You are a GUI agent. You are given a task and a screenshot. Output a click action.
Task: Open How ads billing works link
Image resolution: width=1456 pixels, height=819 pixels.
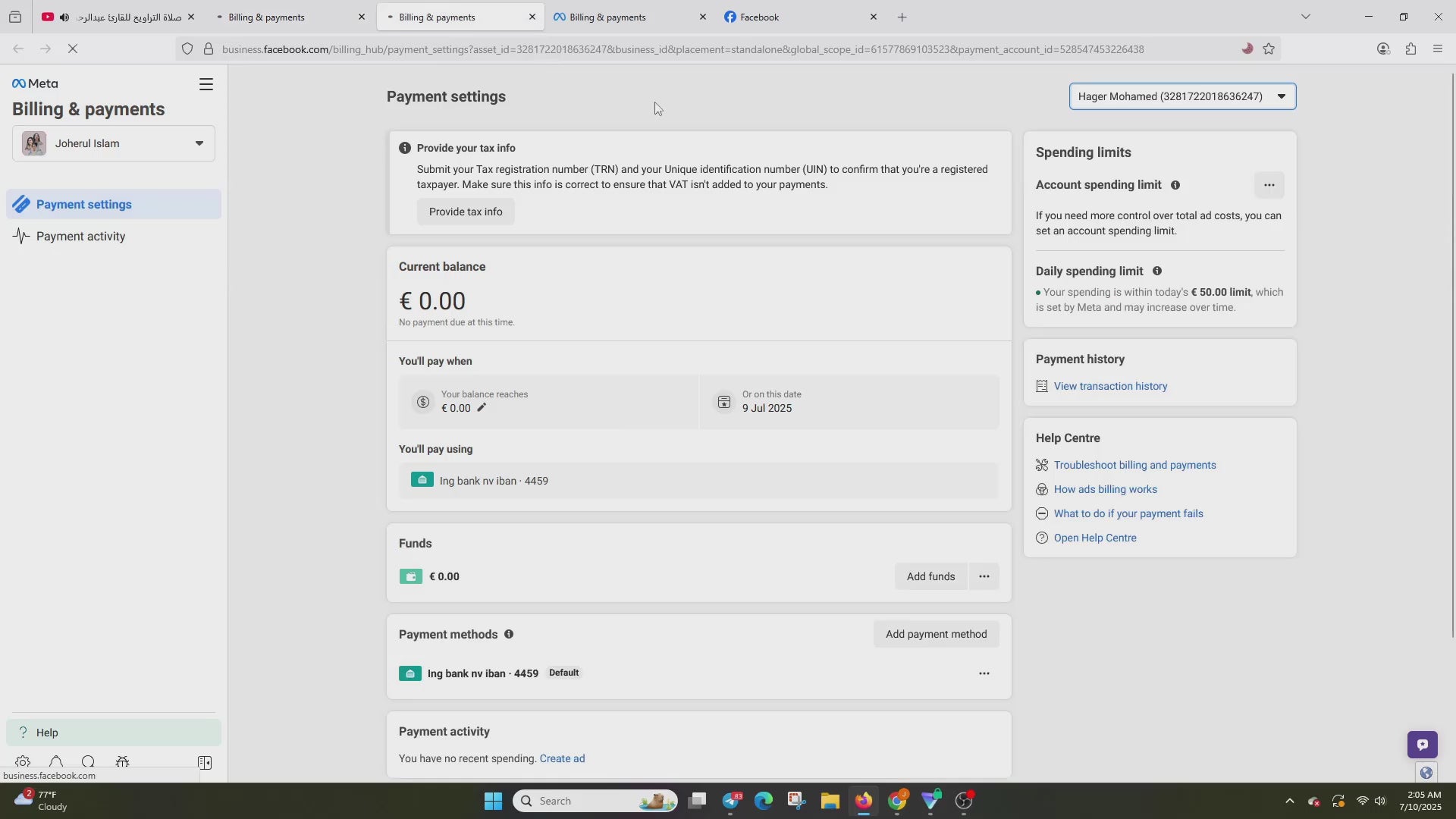1105,489
